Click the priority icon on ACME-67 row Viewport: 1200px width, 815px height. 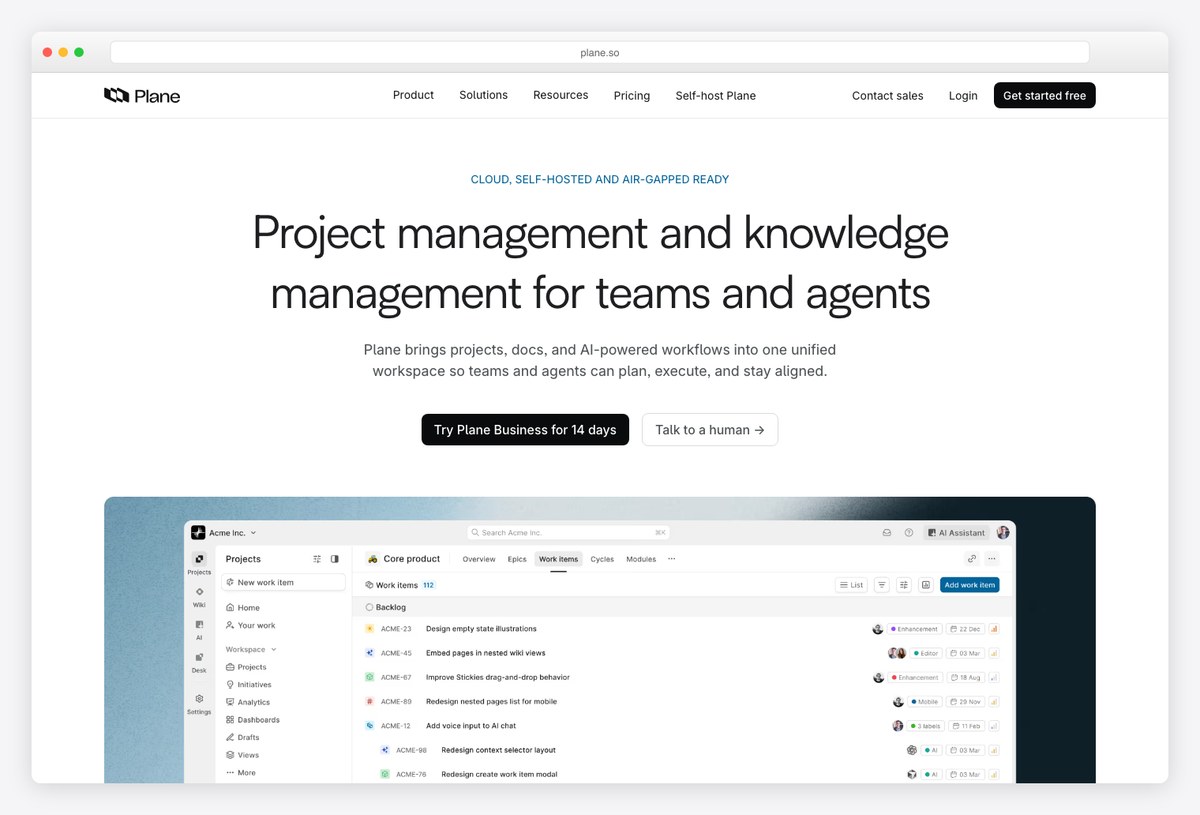[x=994, y=677]
